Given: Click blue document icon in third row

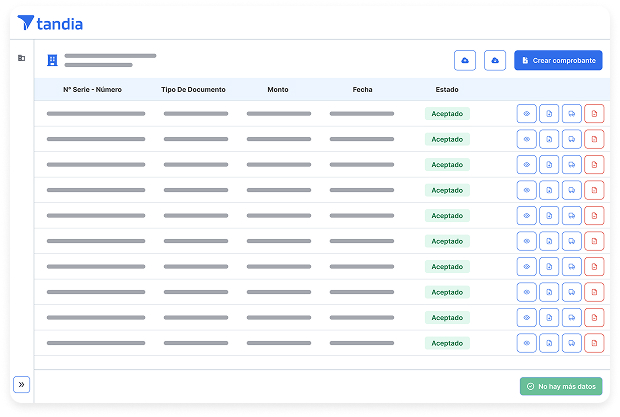Looking at the screenshot, I should pyautogui.click(x=549, y=165).
